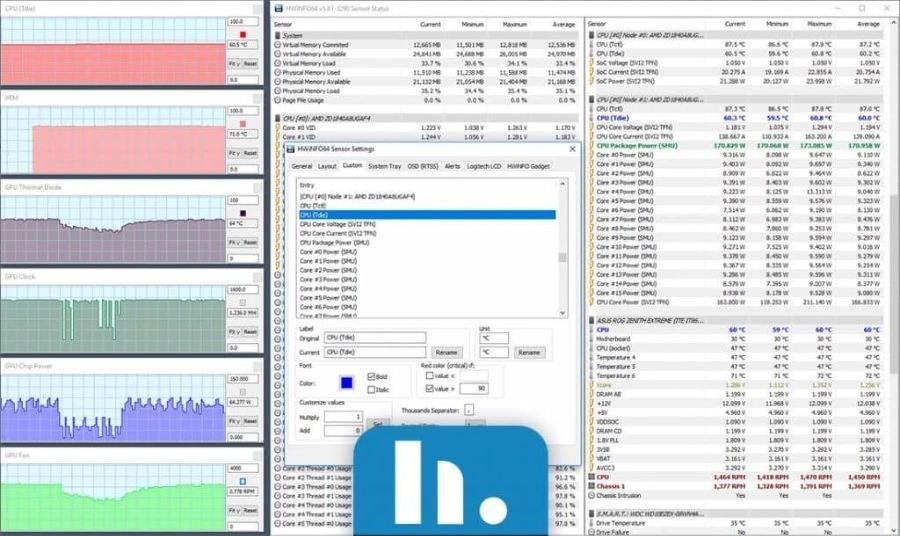Switch to OSD (RTSS) tab

422,166
